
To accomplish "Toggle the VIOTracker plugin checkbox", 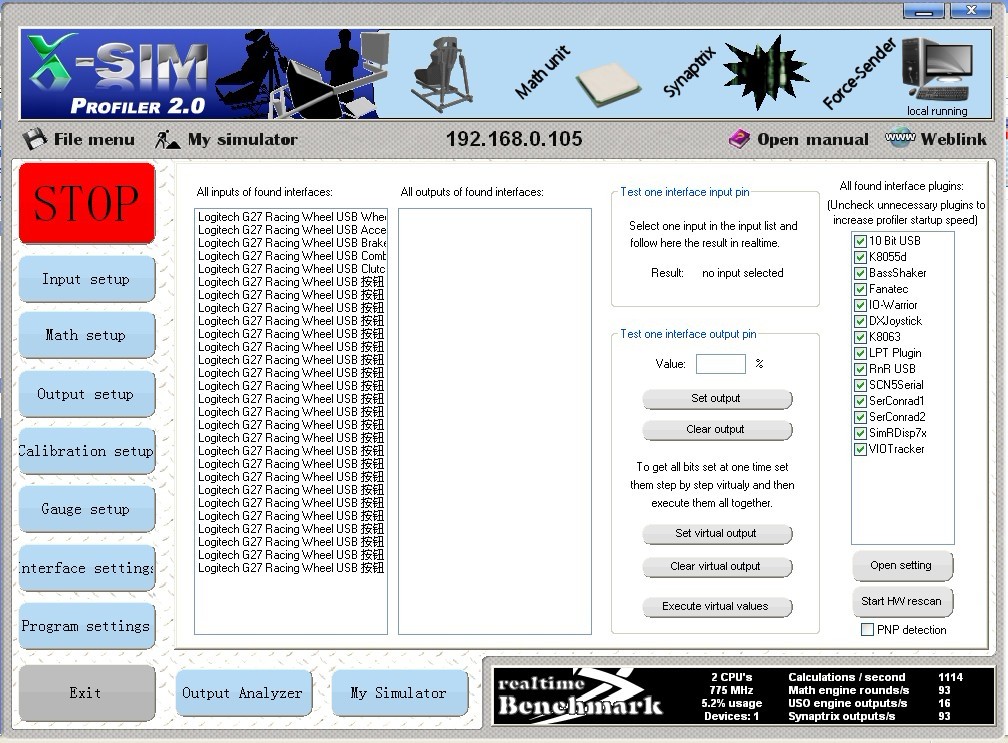I will (860, 449).
